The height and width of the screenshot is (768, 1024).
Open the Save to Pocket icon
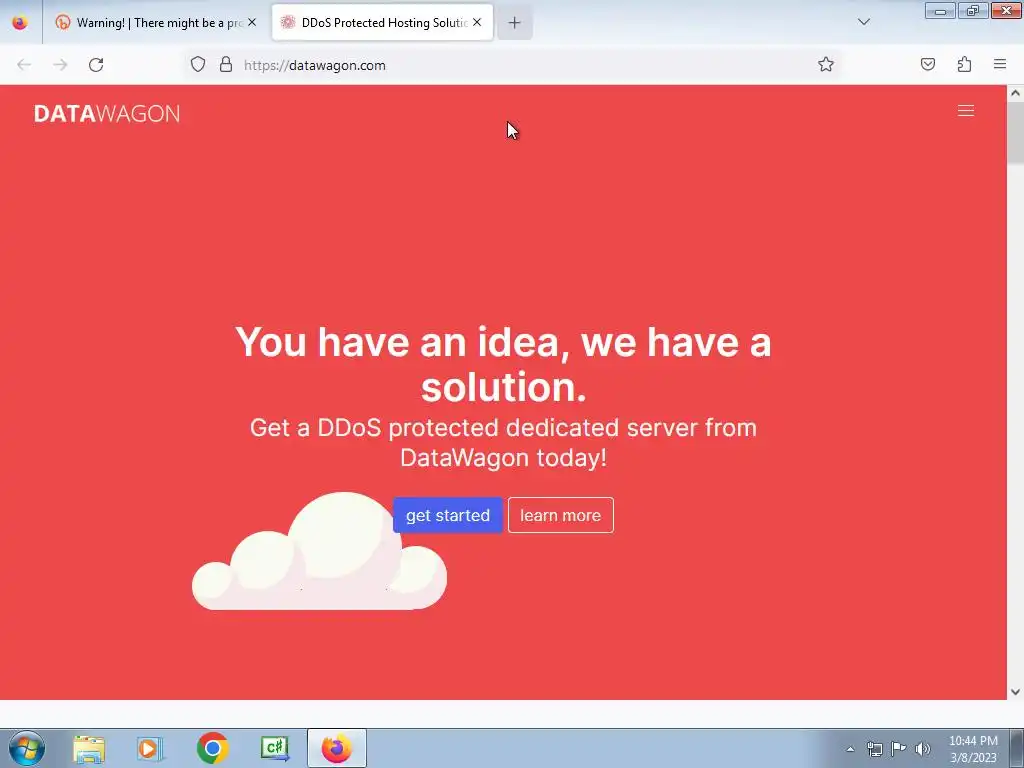click(x=928, y=64)
